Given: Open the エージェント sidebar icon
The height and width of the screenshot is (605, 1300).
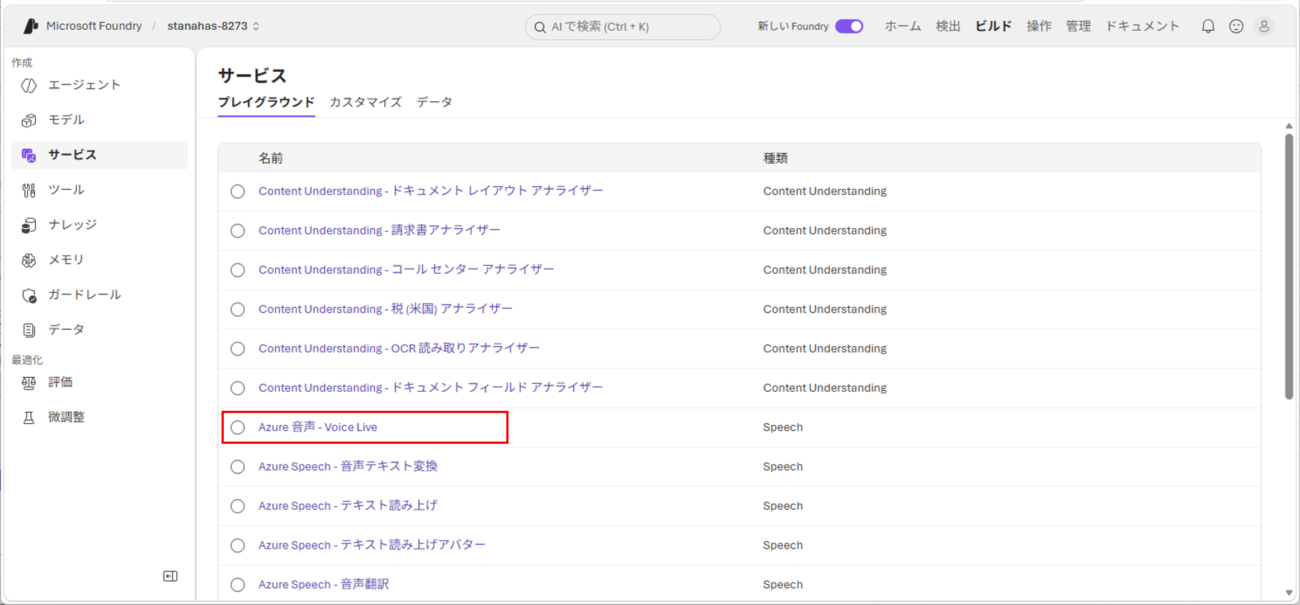Looking at the screenshot, I should click(29, 85).
